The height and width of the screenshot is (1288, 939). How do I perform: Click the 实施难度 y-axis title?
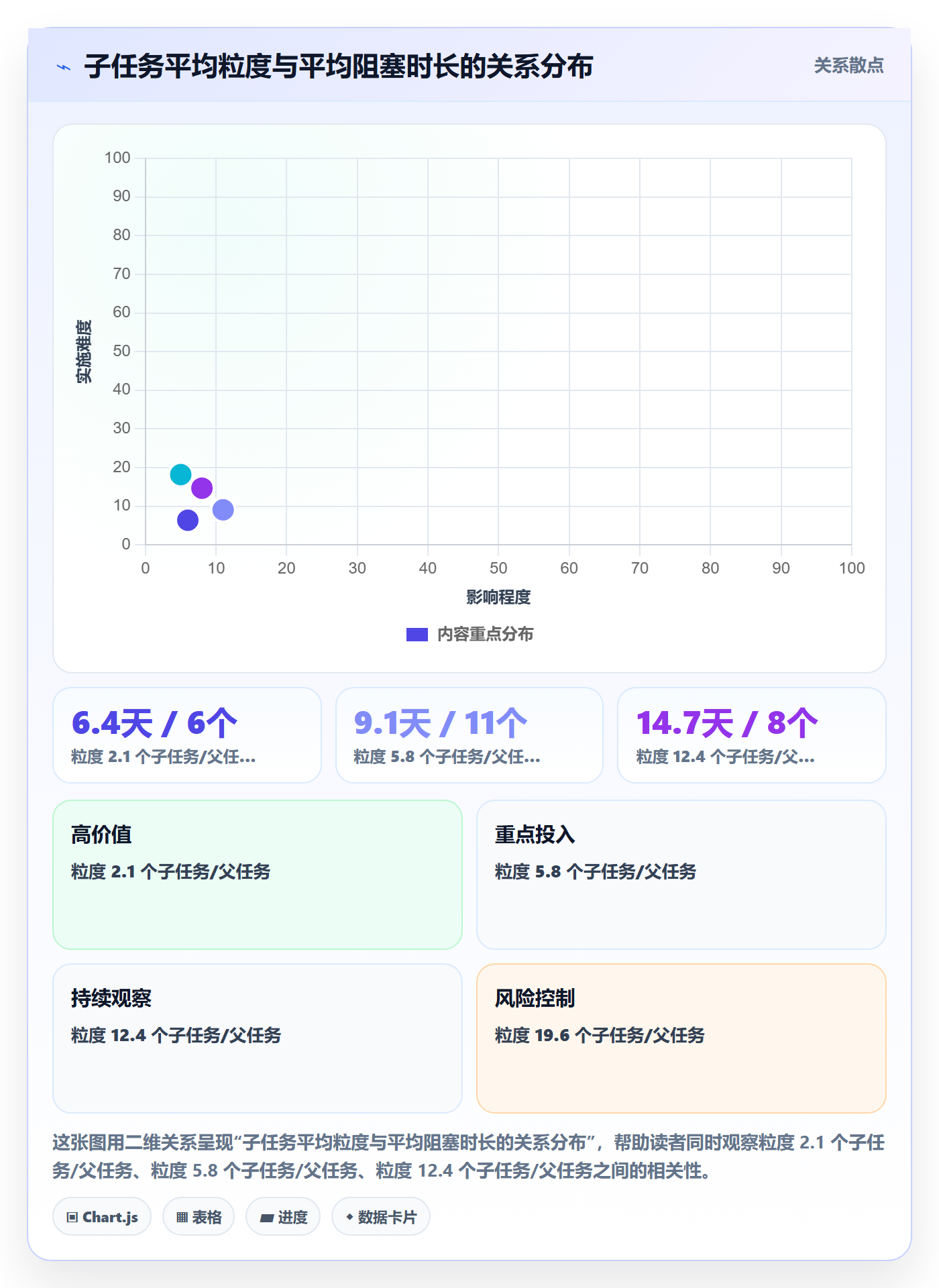[x=83, y=352]
